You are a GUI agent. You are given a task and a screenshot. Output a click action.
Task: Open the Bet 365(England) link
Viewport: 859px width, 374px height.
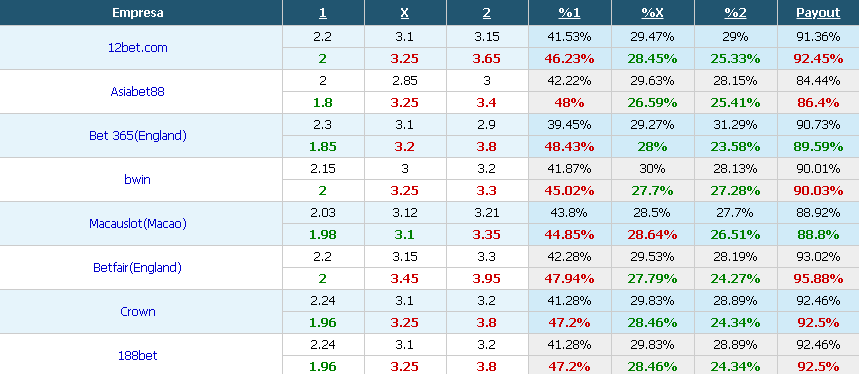click(x=138, y=135)
